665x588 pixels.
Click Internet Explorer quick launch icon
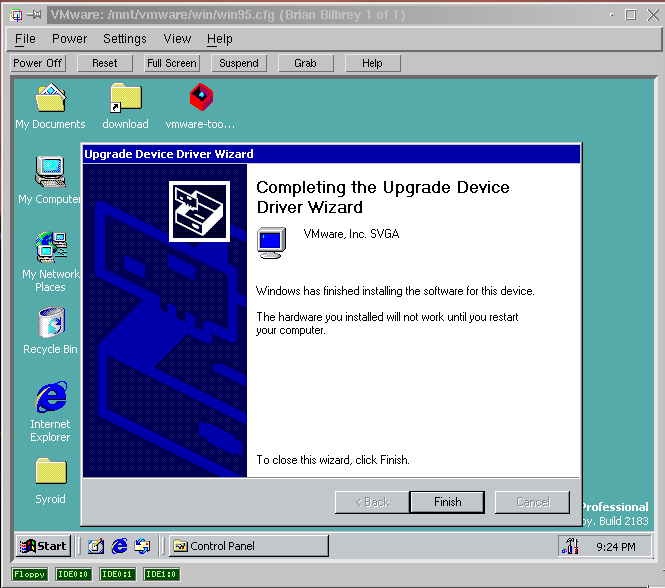pyautogui.click(x=120, y=546)
